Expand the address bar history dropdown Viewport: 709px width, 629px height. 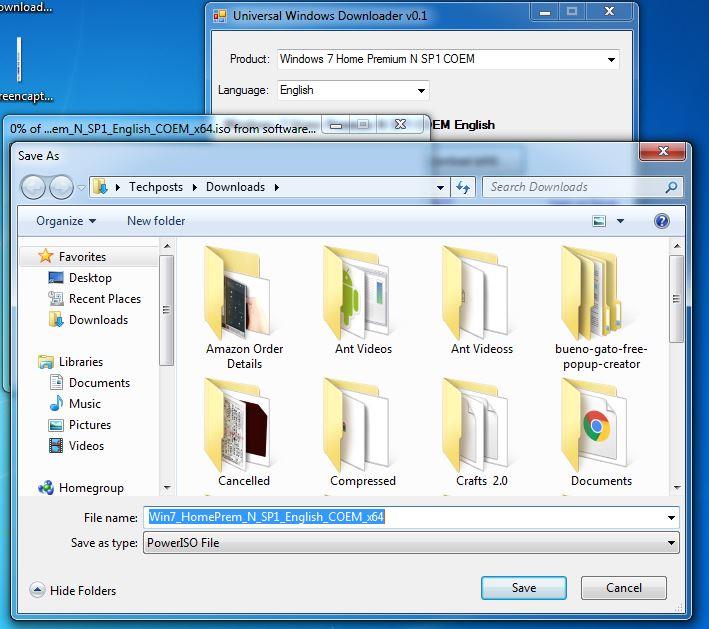pyautogui.click(x=440, y=187)
